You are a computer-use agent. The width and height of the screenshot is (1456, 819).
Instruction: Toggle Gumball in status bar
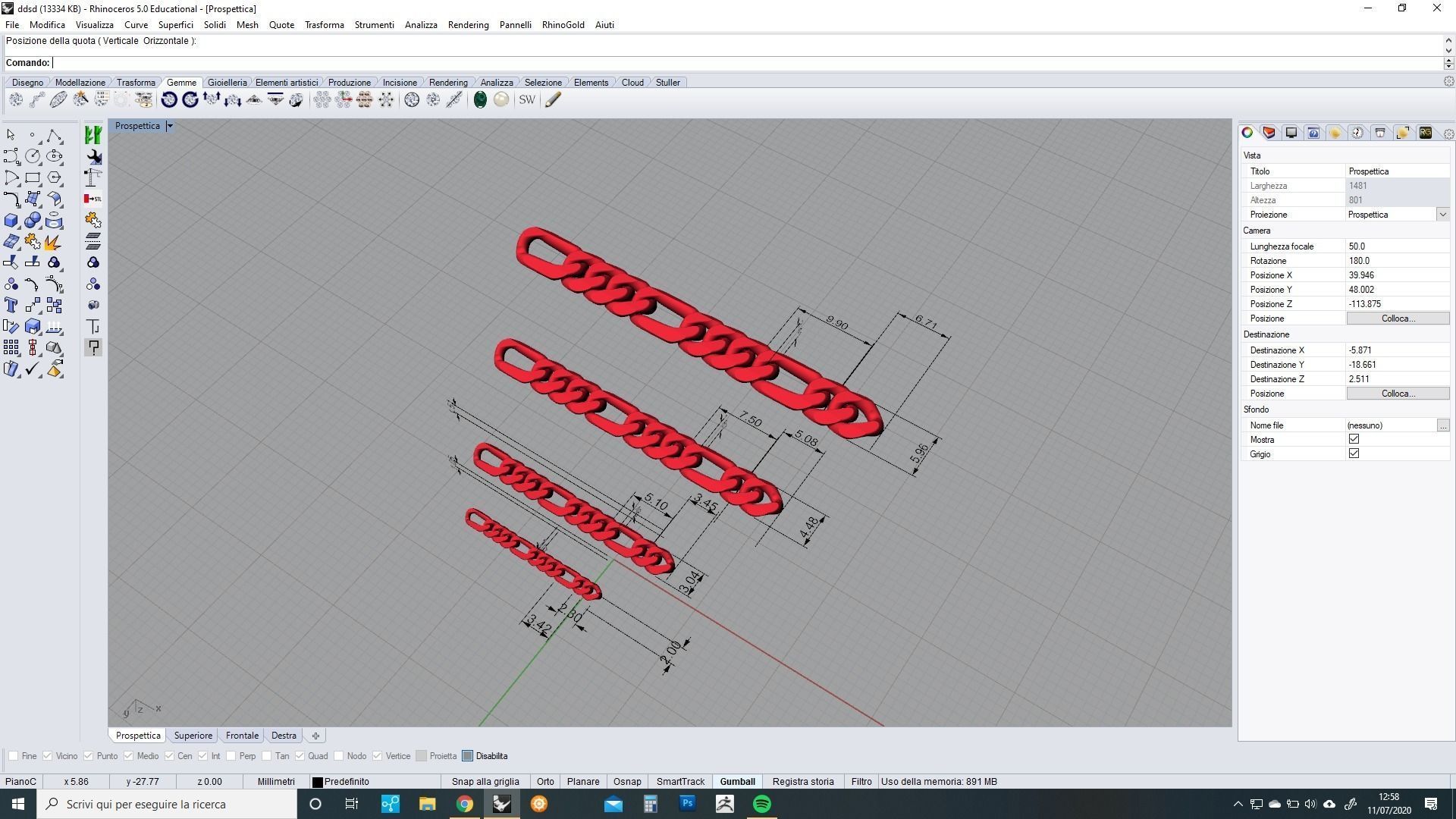coord(737,781)
